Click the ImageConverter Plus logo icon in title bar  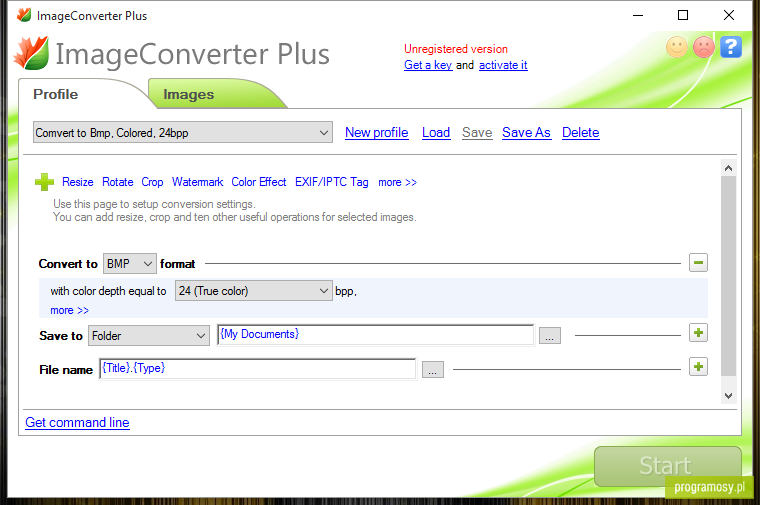24,16
